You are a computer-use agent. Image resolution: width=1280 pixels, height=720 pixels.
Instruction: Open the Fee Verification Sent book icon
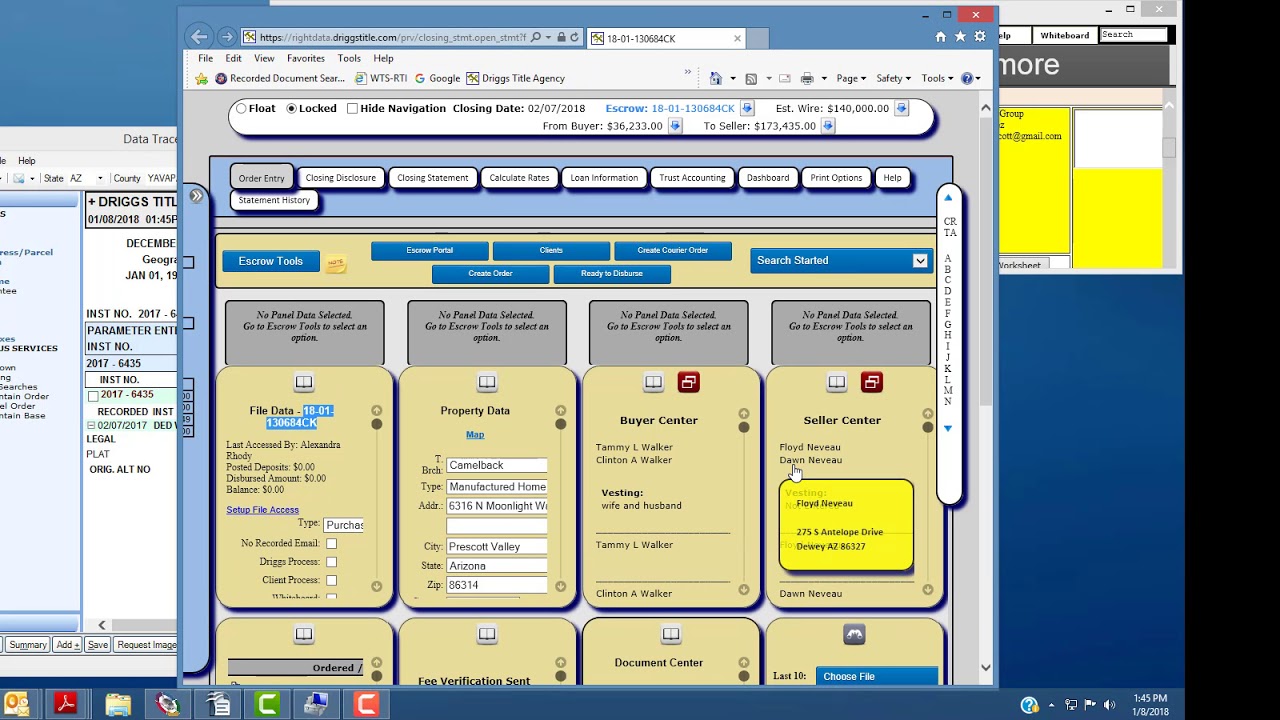[487, 635]
